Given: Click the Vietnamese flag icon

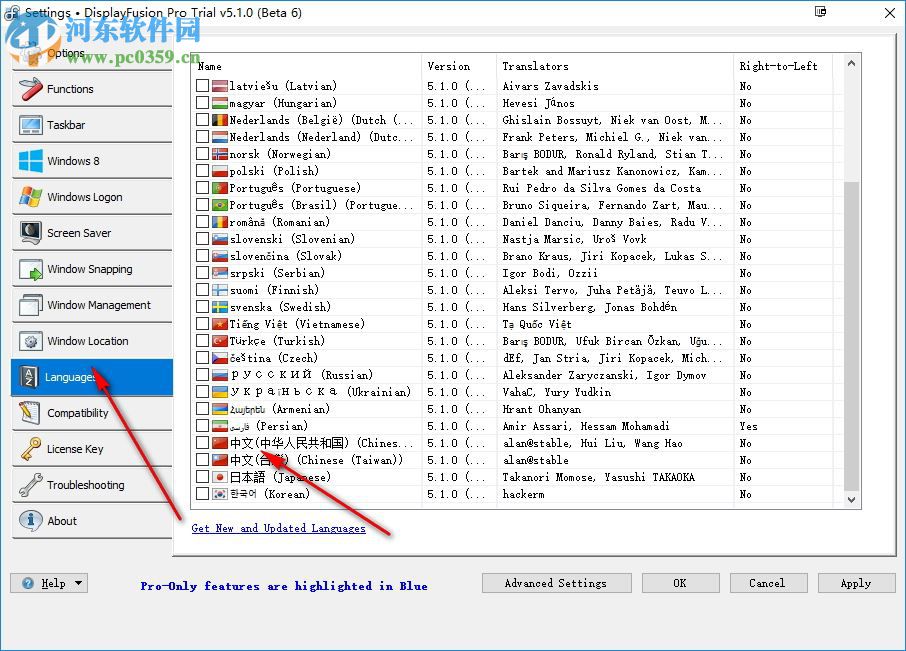Looking at the screenshot, I should coord(220,324).
